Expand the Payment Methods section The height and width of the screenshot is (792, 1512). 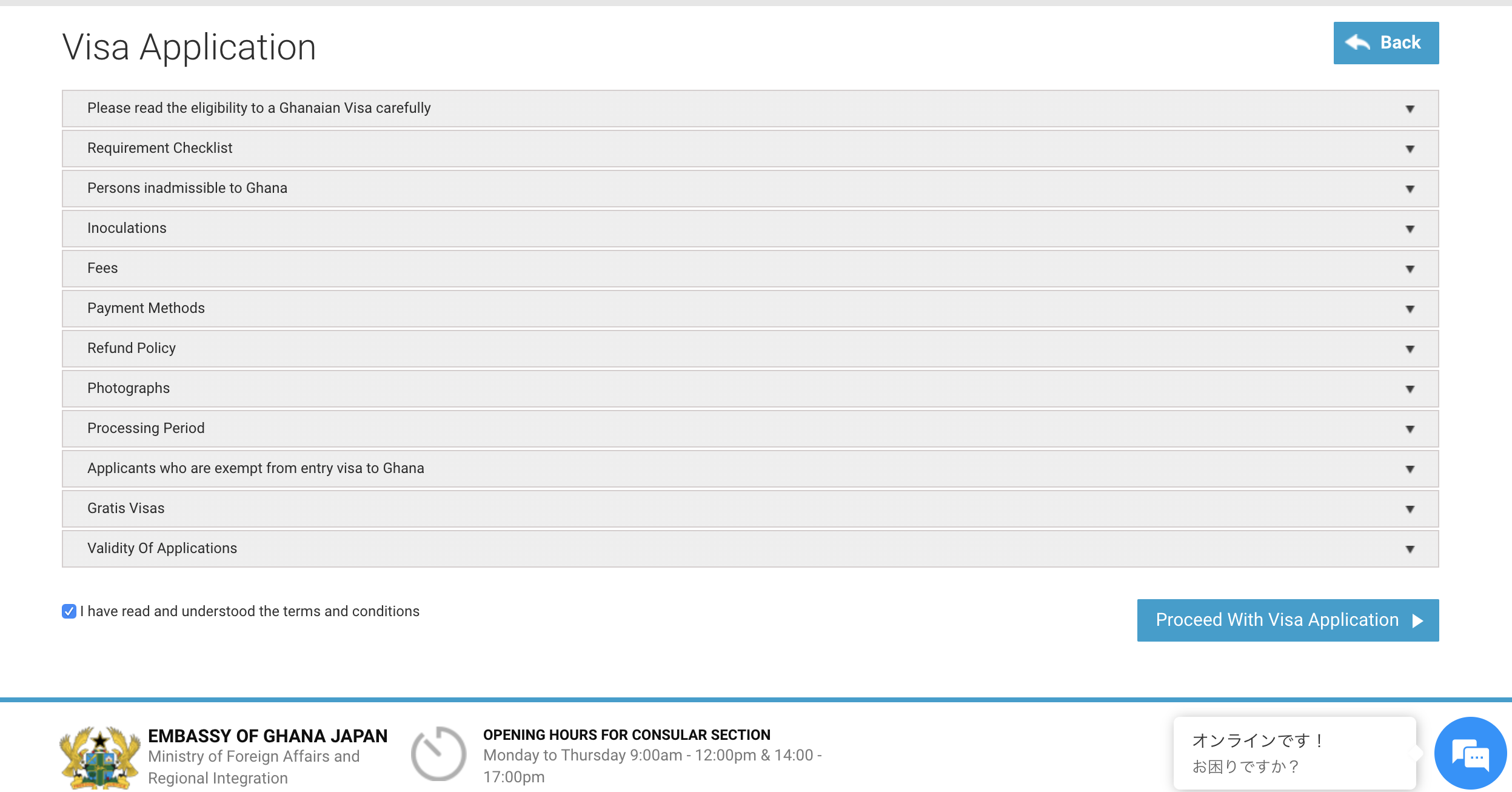[146, 308]
